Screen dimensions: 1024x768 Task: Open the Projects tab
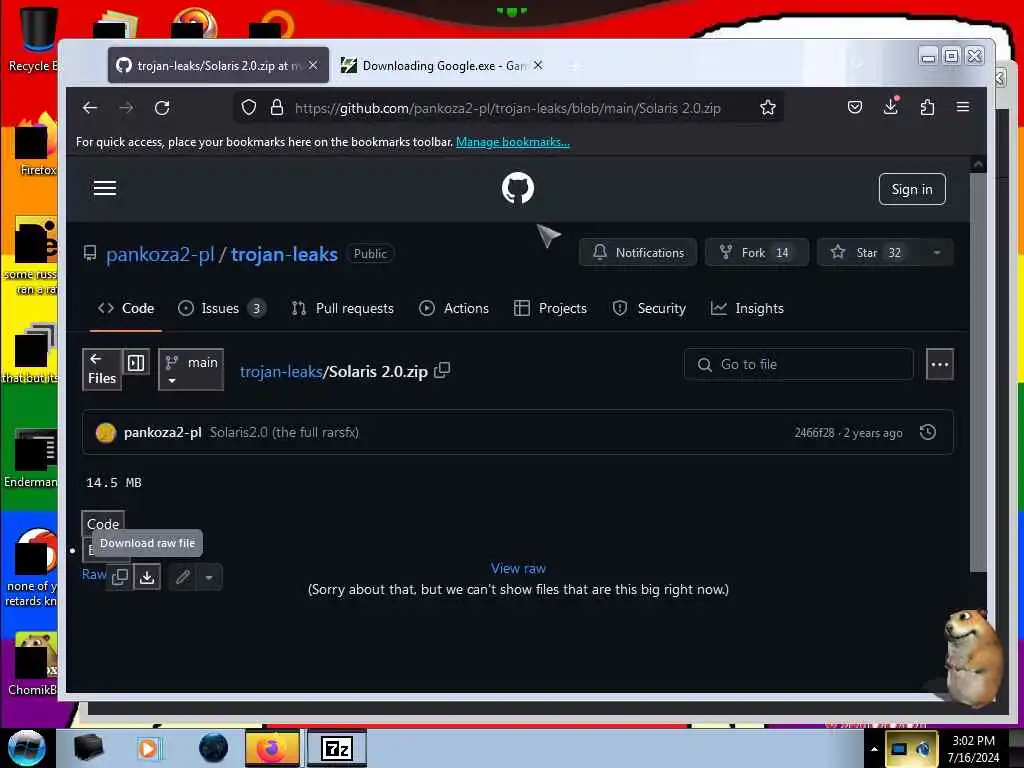tap(551, 308)
